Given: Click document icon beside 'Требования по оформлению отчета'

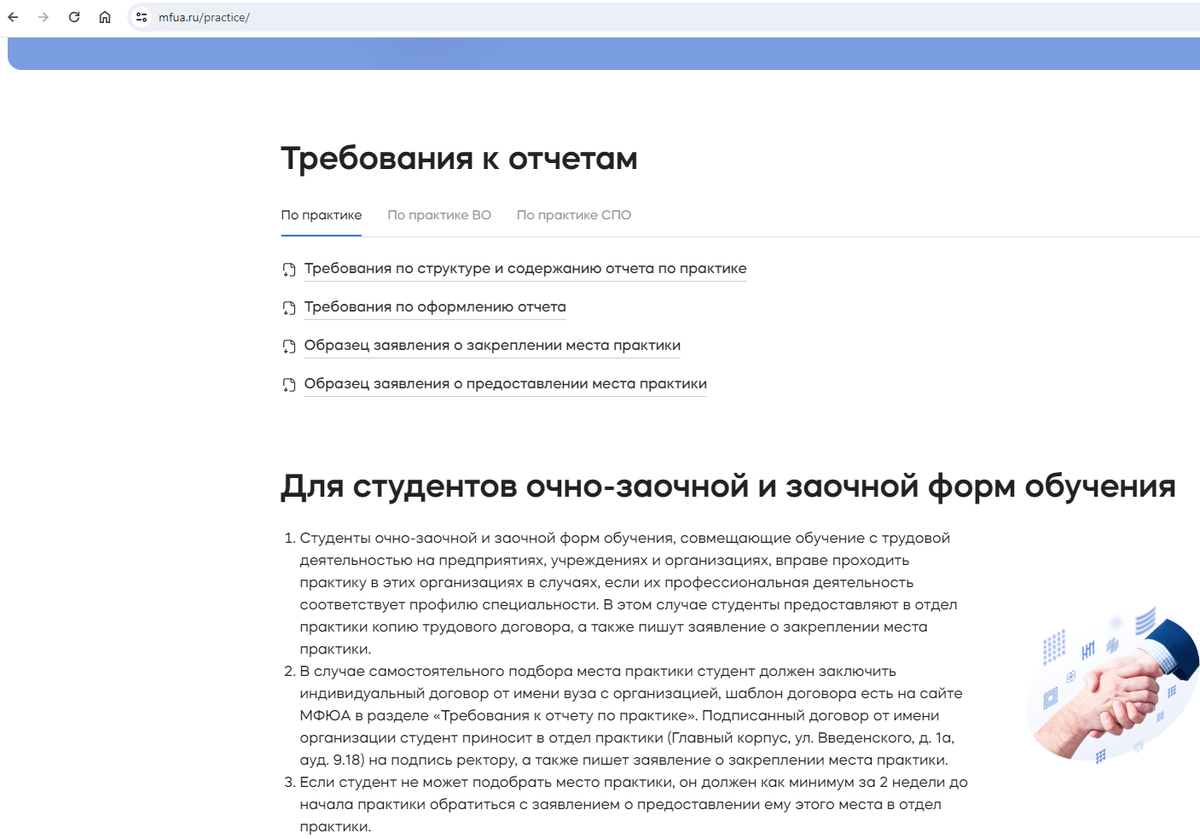Looking at the screenshot, I should (289, 308).
